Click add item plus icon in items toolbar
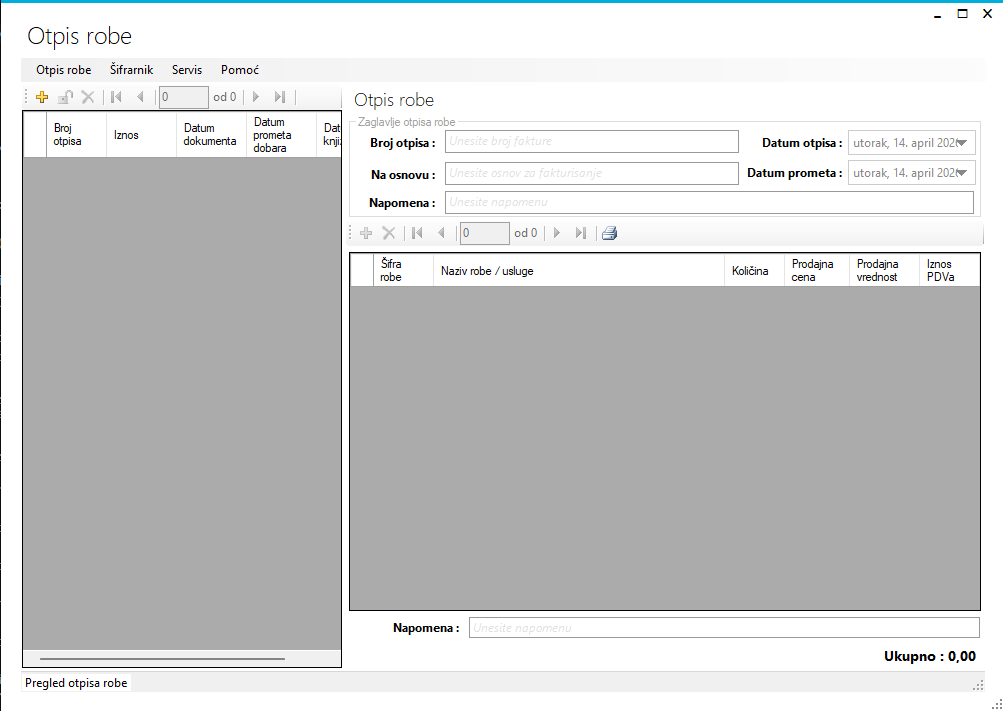The image size is (1003, 711). pos(366,233)
